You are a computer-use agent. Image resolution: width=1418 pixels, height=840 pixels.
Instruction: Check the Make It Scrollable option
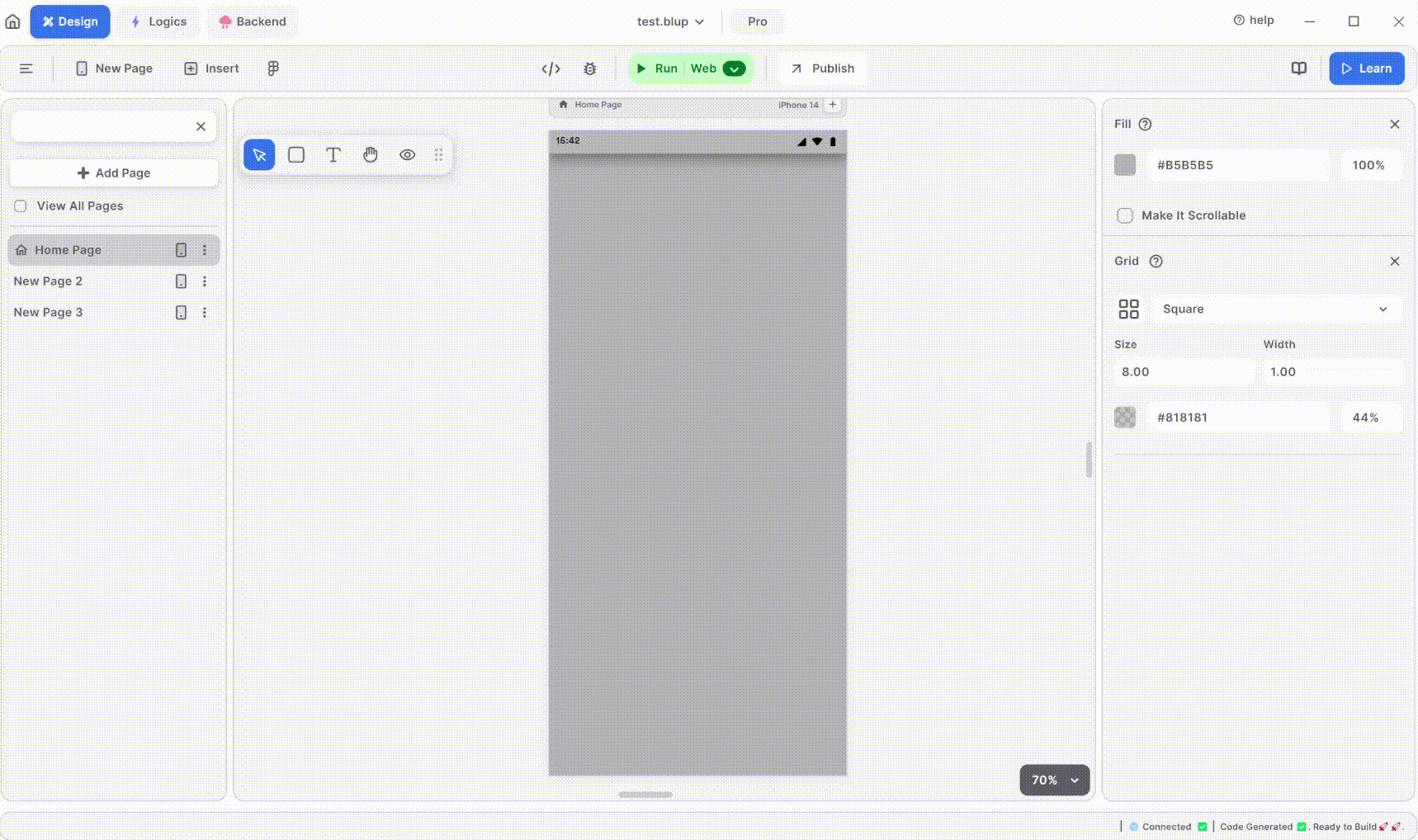tap(1124, 215)
